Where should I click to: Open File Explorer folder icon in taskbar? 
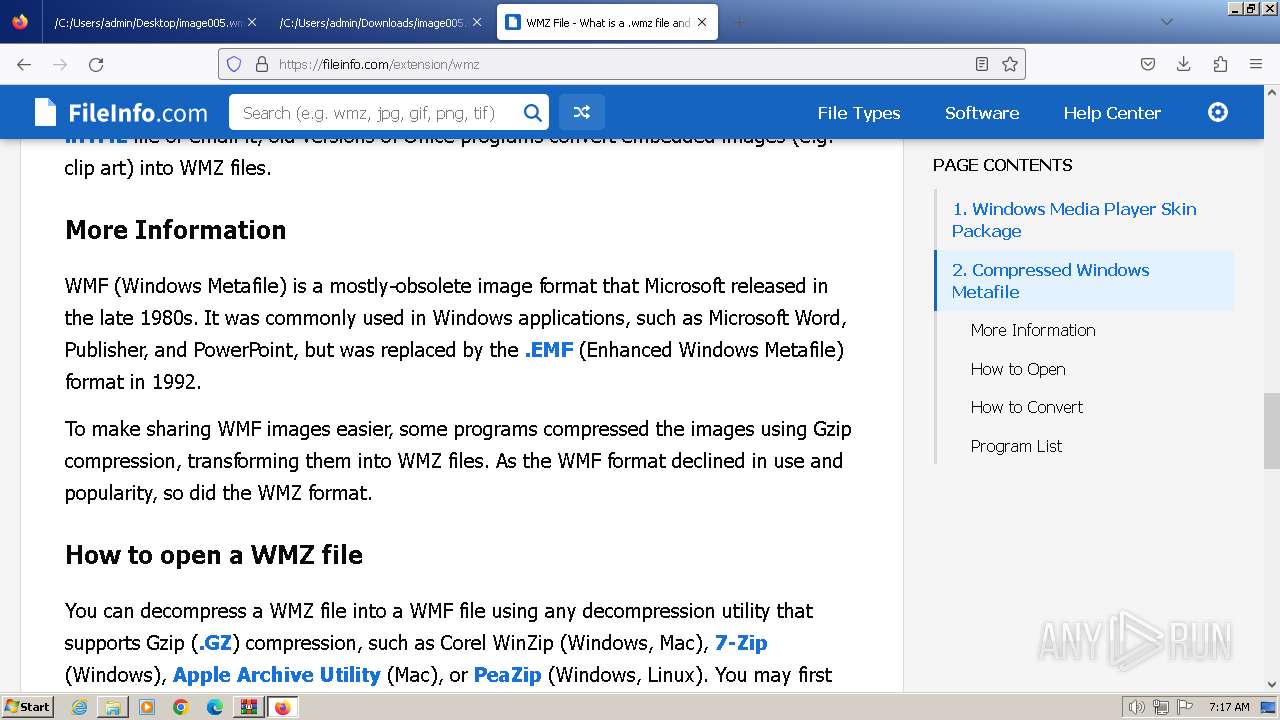click(x=113, y=707)
